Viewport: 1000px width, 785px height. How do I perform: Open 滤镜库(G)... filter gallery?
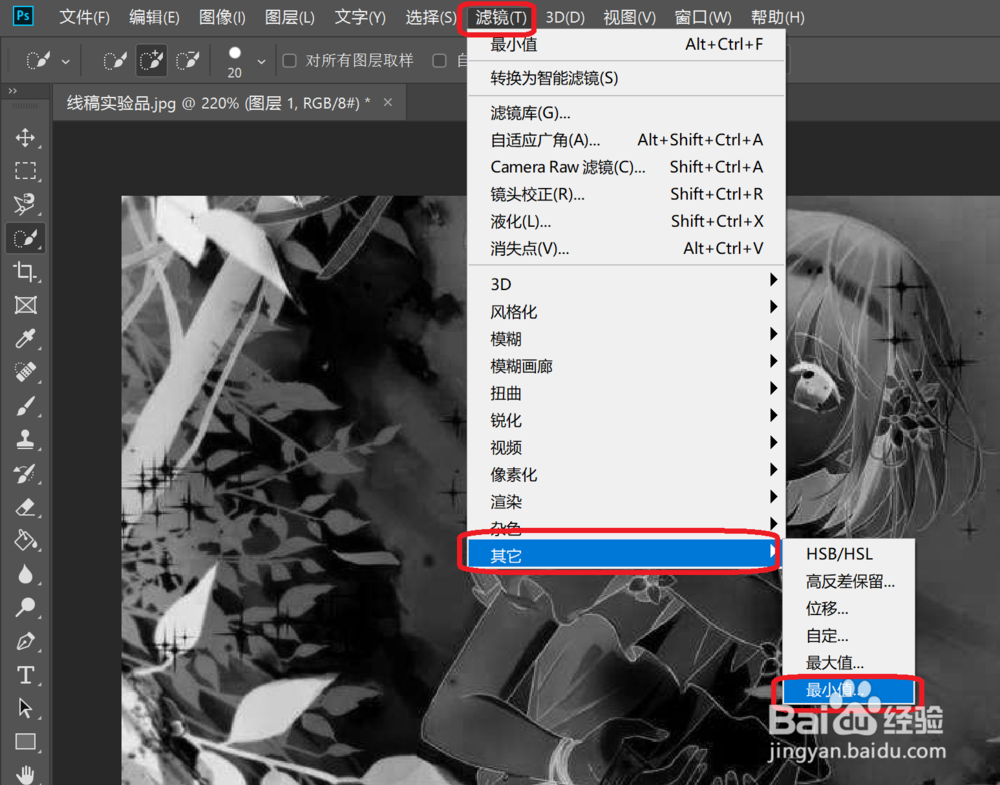pos(626,114)
